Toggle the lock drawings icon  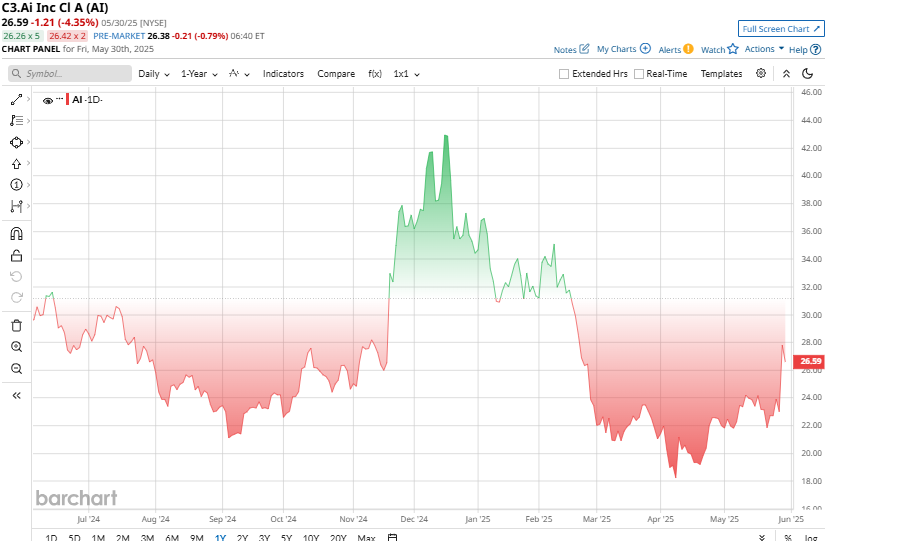pyautogui.click(x=16, y=255)
